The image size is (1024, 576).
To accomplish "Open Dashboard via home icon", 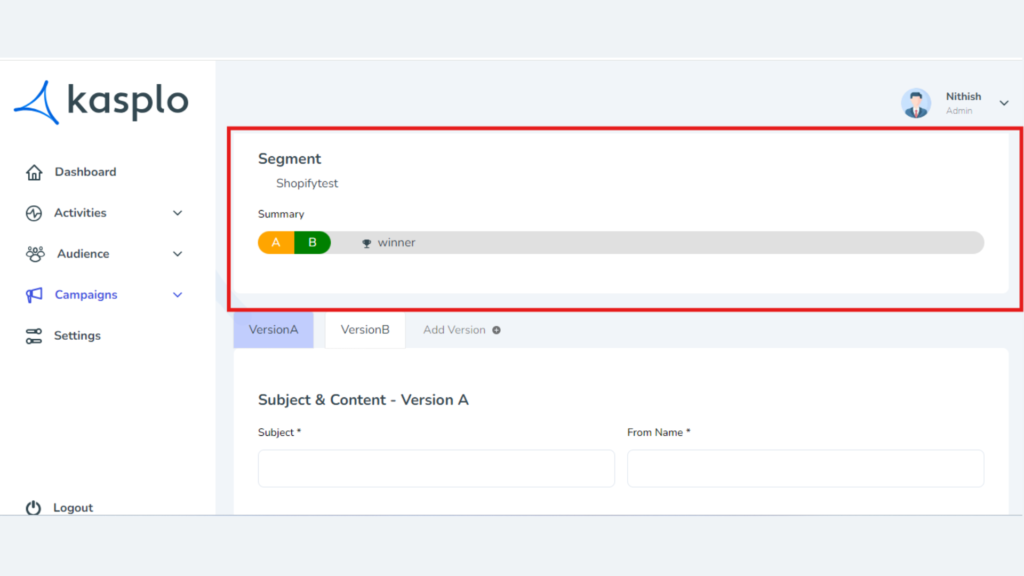I will [34, 172].
